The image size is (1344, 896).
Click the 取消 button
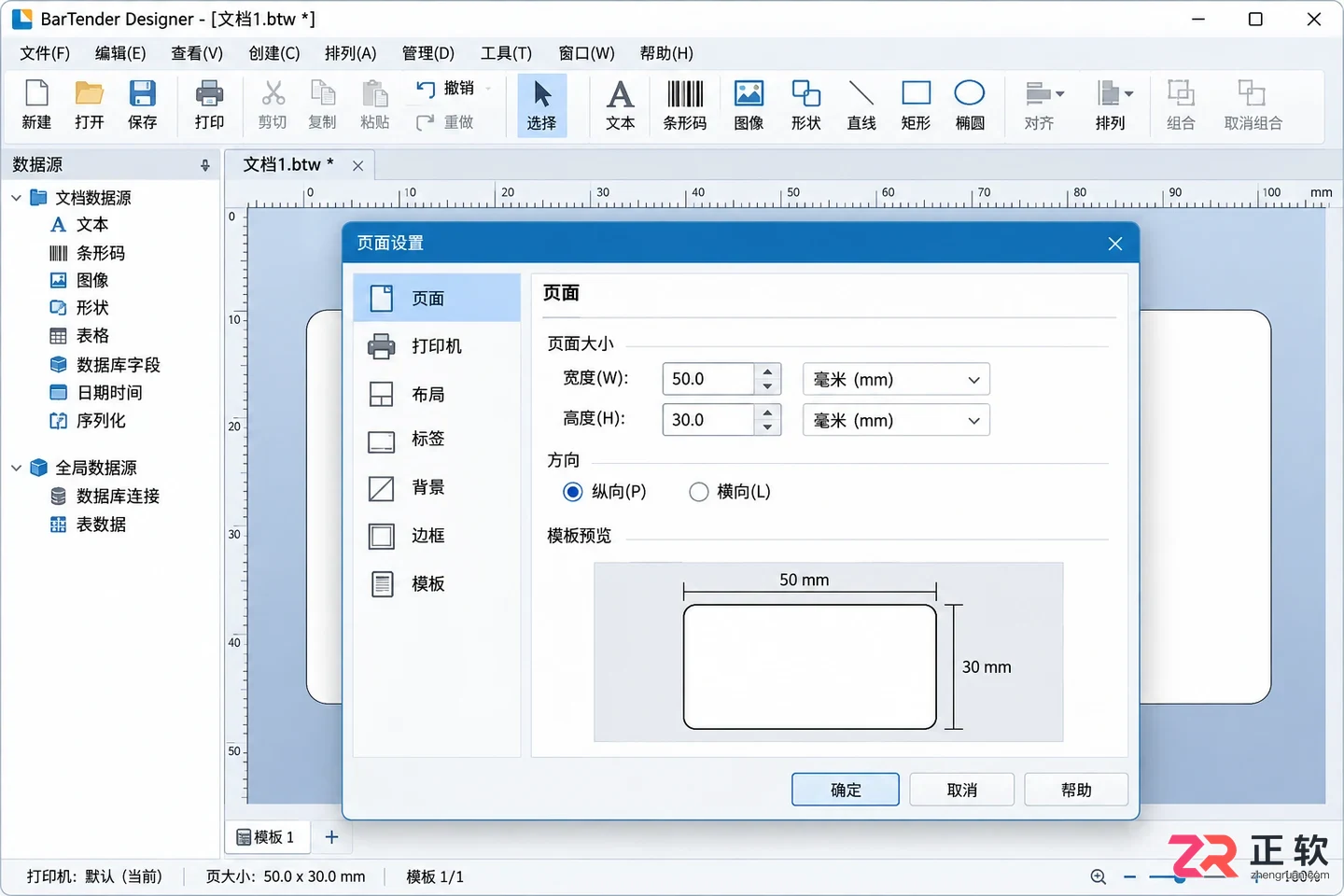[x=961, y=790]
